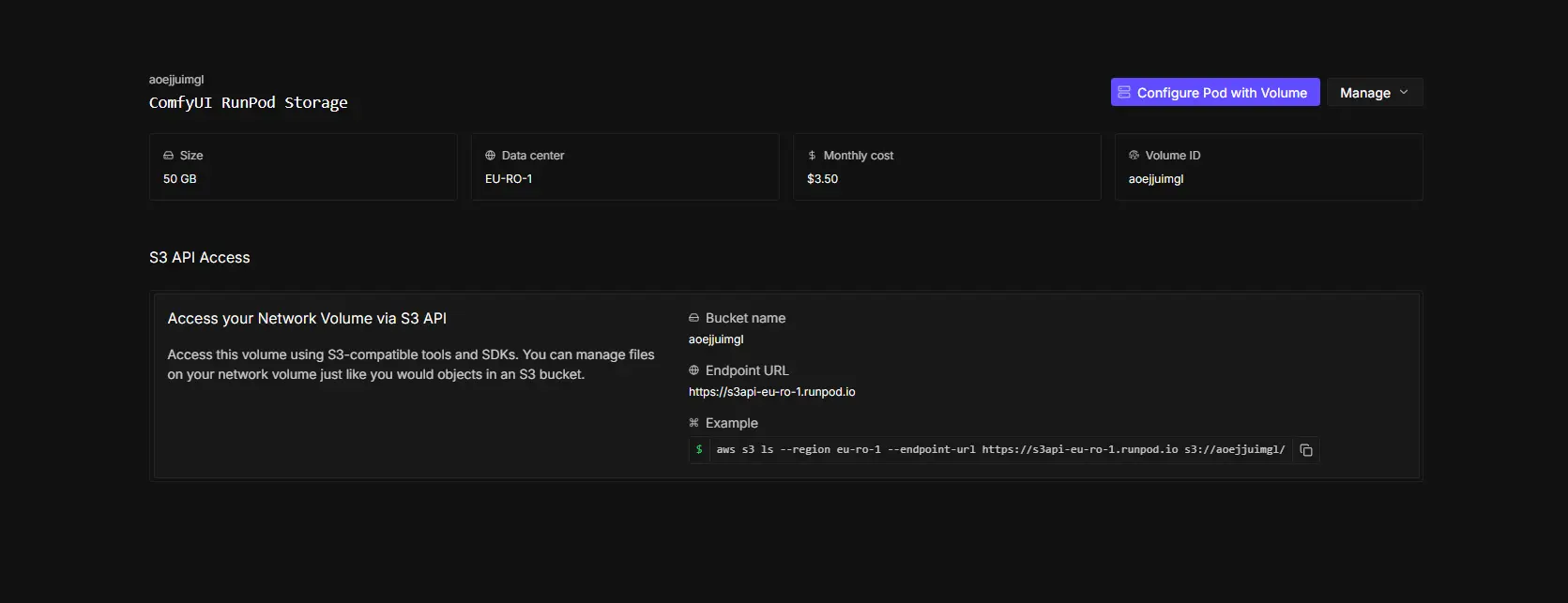Image resolution: width=1568 pixels, height=603 pixels.
Task: Click the Example command symbol icon
Action: click(x=694, y=423)
